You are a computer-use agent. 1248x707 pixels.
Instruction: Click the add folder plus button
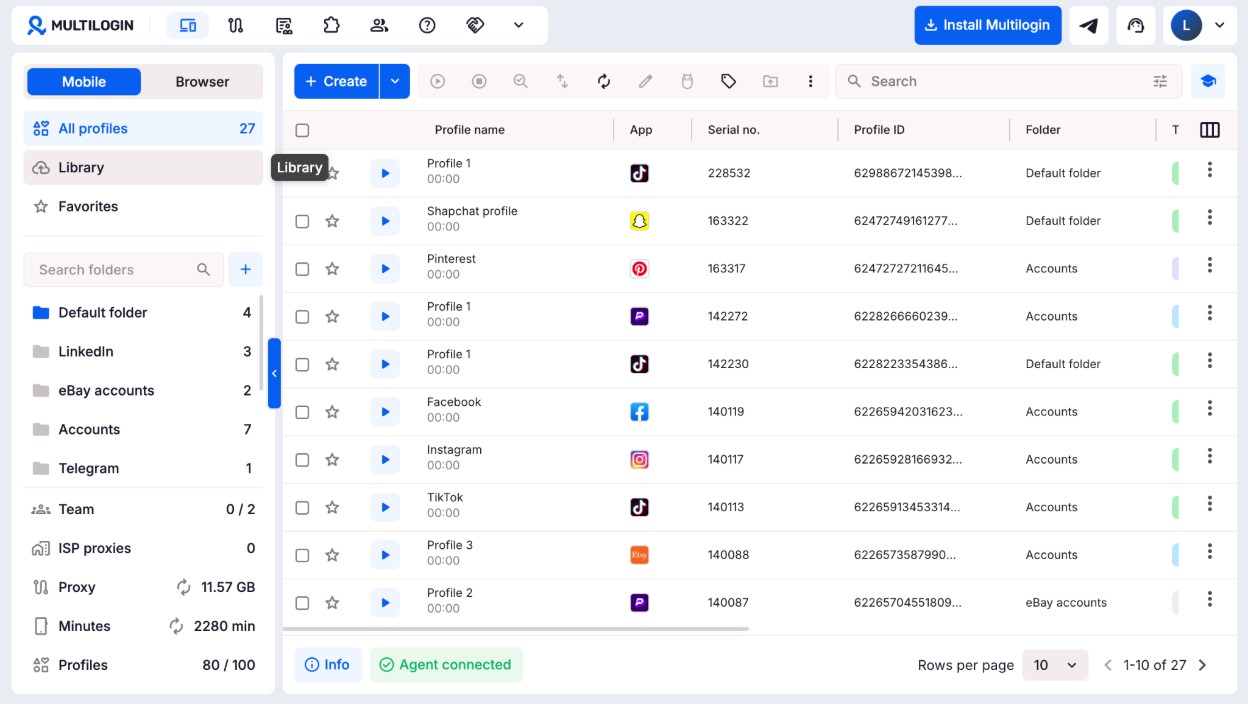246,269
